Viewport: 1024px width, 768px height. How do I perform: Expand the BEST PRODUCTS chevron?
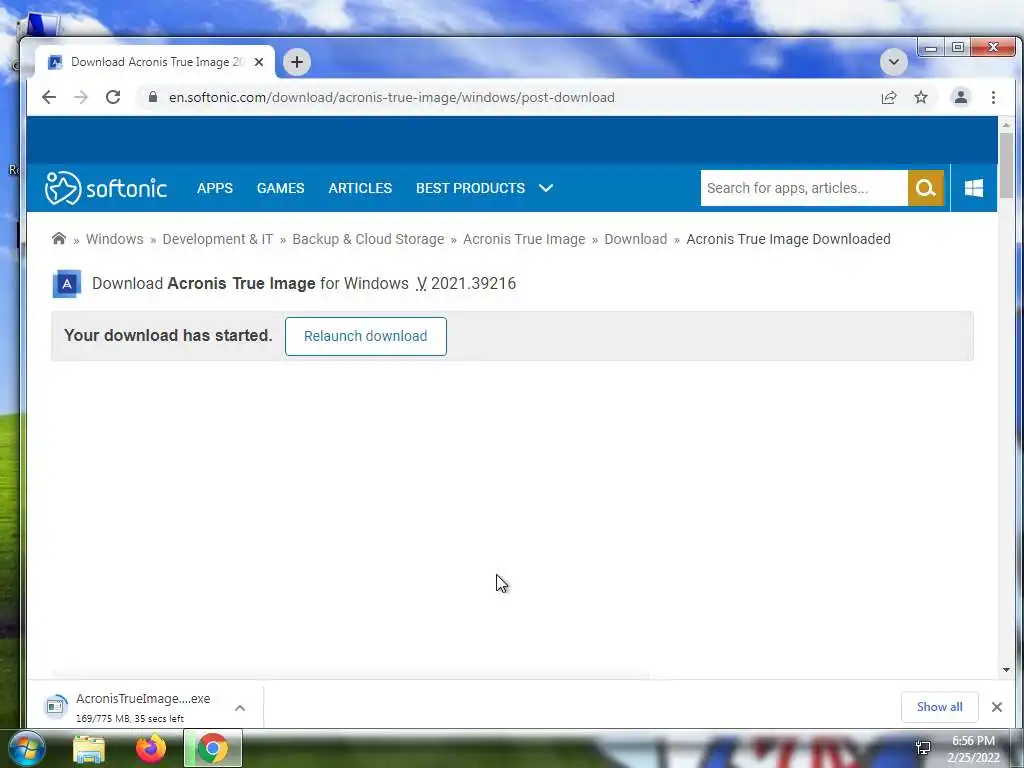(x=546, y=188)
